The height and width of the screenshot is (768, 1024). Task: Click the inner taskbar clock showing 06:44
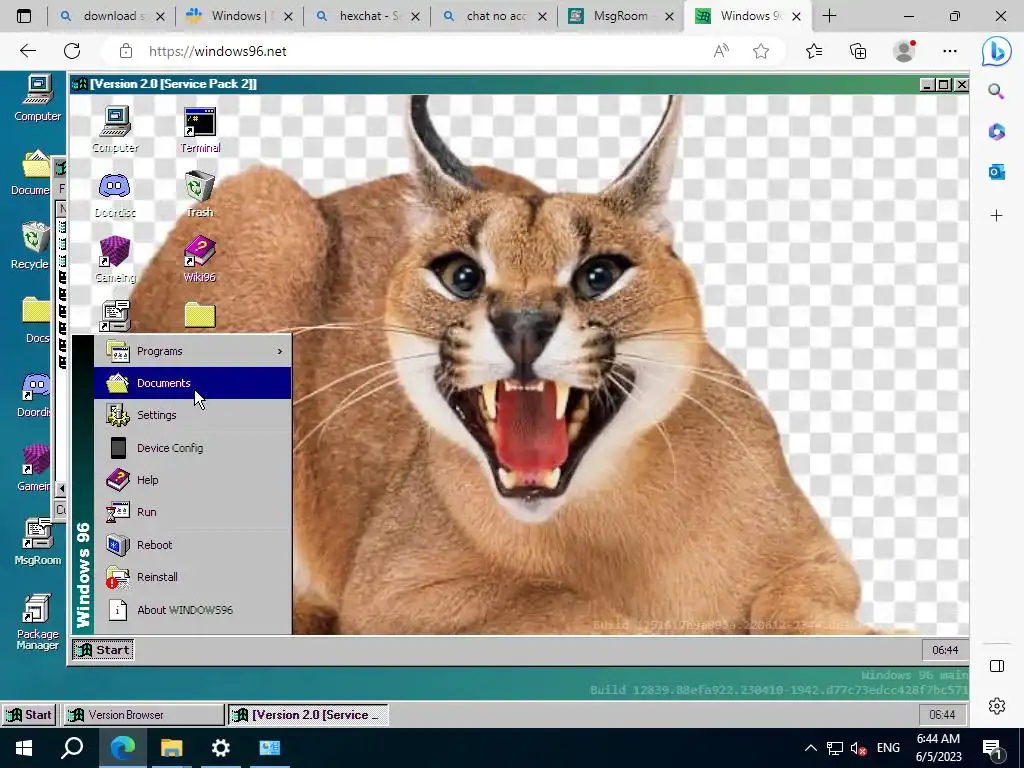coord(944,650)
